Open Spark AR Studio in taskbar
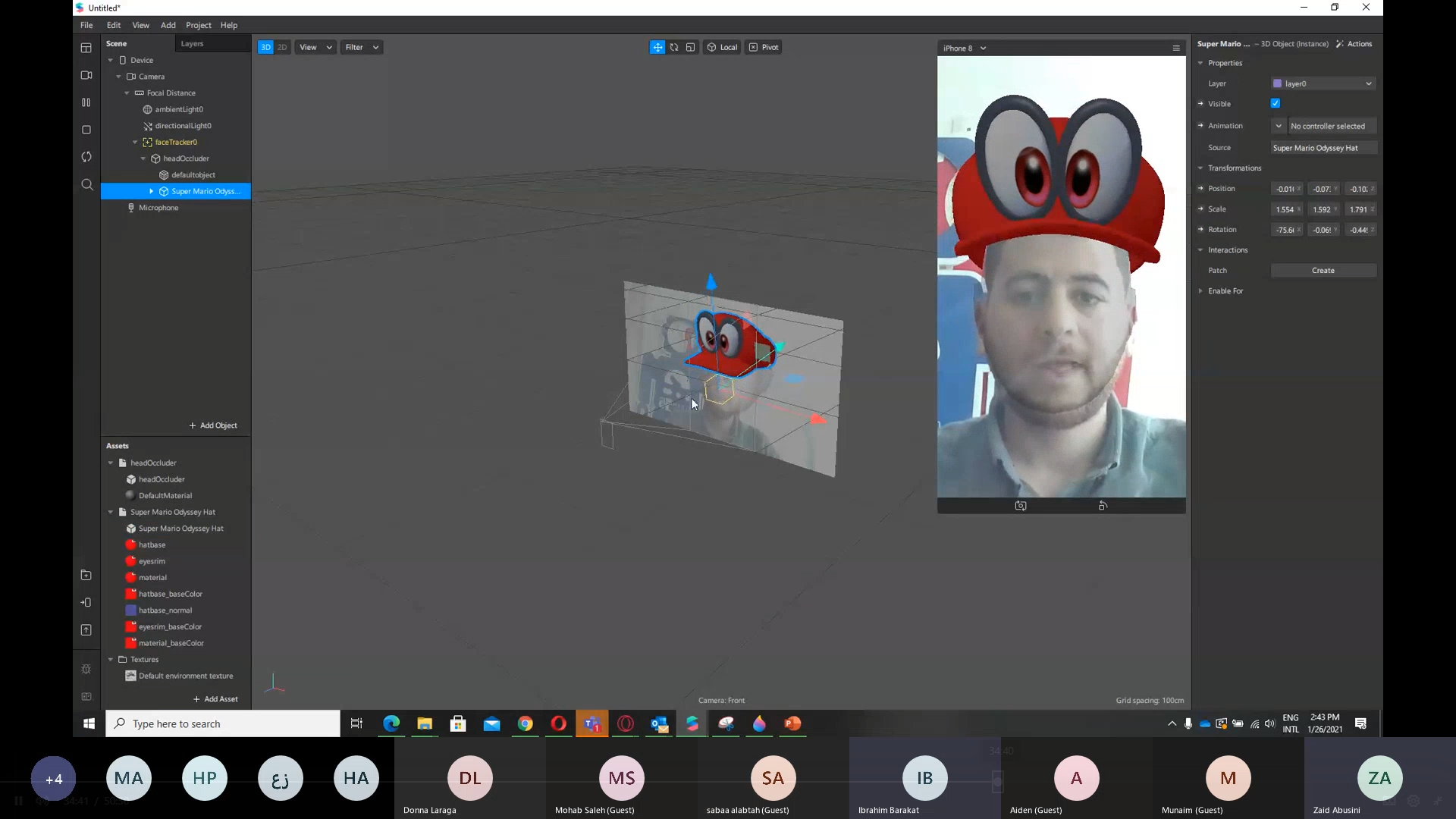This screenshot has width=1456, height=819. click(692, 724)
